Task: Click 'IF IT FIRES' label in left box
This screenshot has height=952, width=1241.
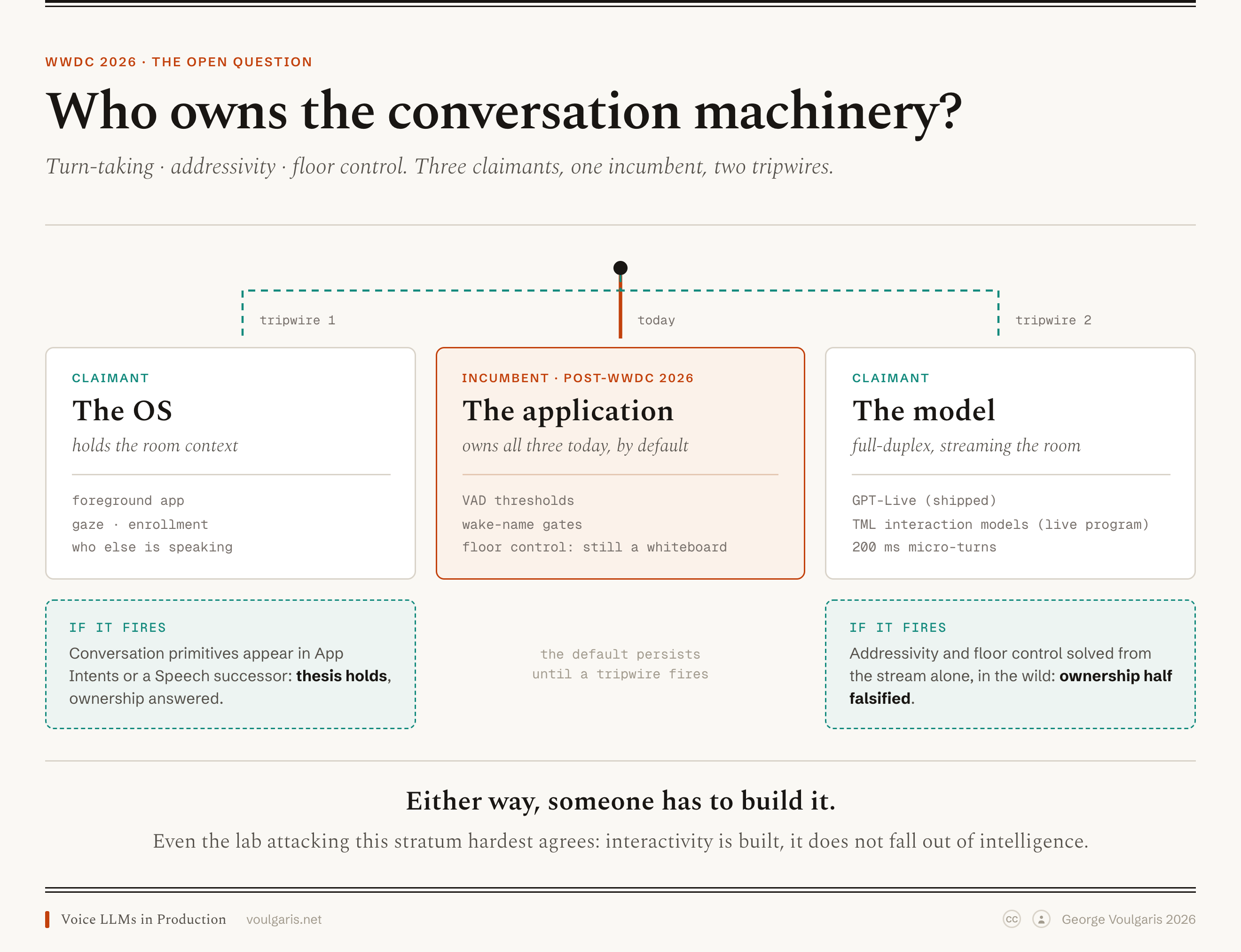Action: tap(118, 627)
